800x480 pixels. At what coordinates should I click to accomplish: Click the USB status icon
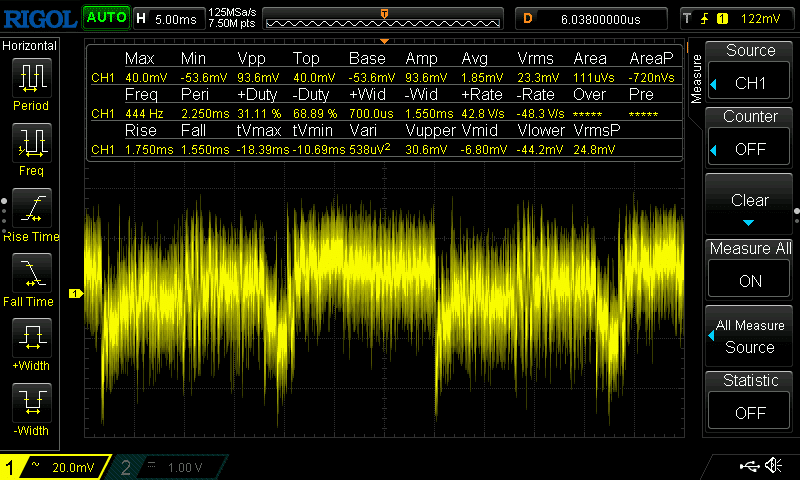point(748,466)
